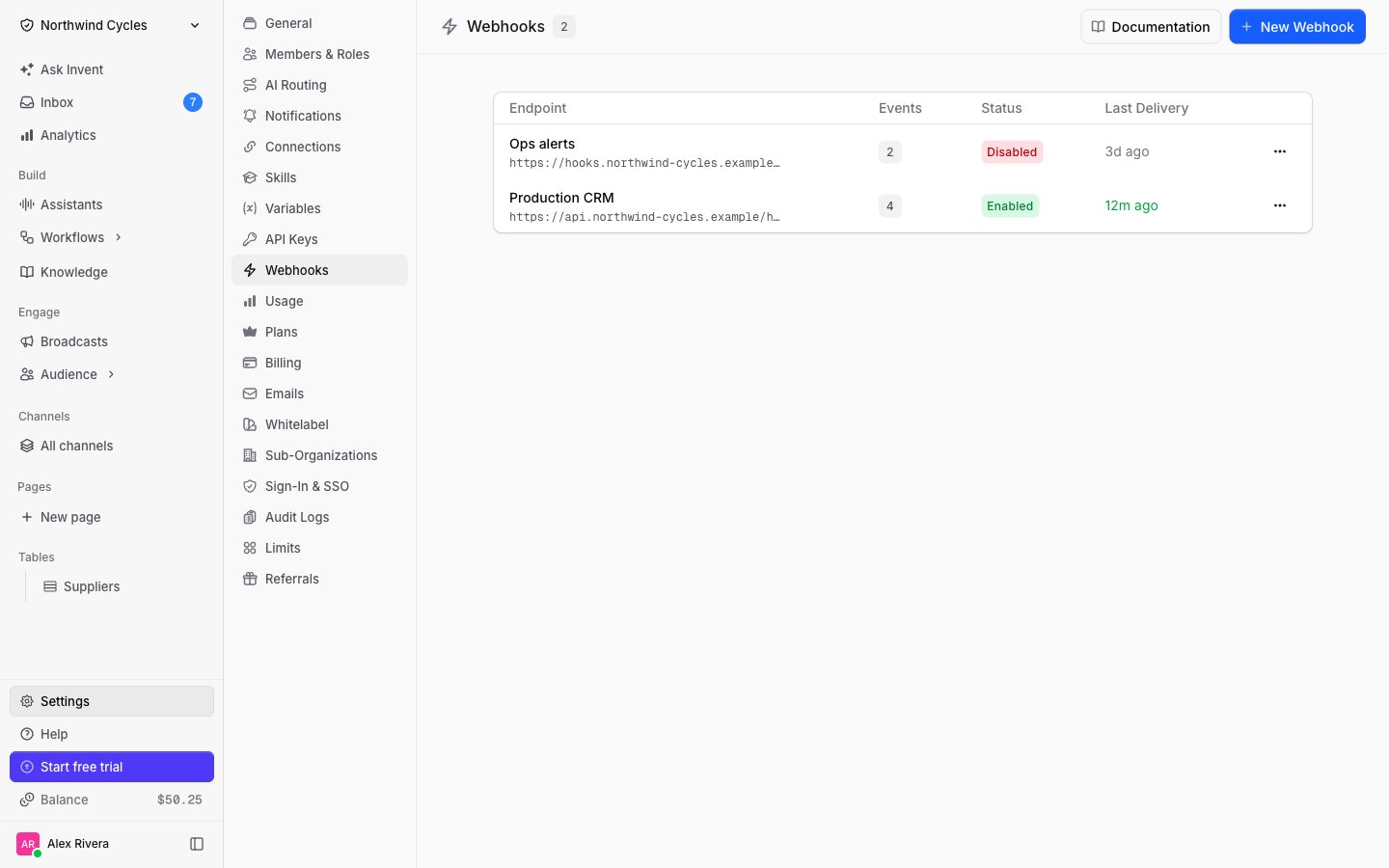Open the Workflows section
The image size is (1389, 868).
click(x=71, y=237)
